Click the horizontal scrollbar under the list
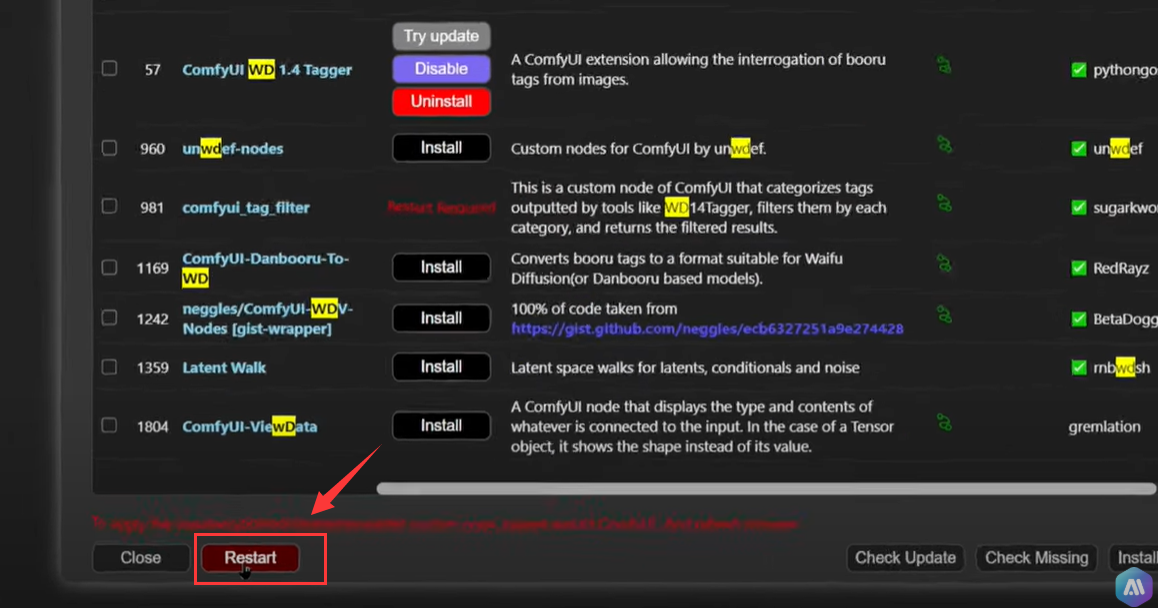 [x=767, y=488]
